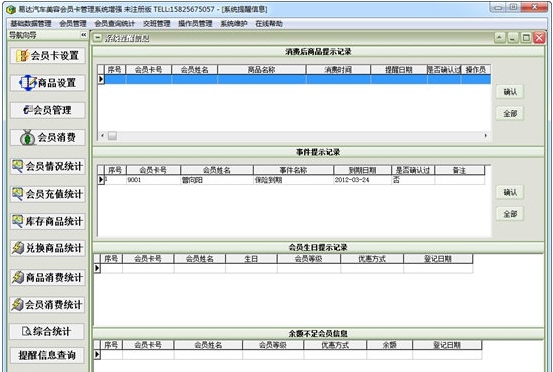The image size is (553, 372).
Task: Click row indicator arrow in birthday grid
Action: tap(97, 268)
